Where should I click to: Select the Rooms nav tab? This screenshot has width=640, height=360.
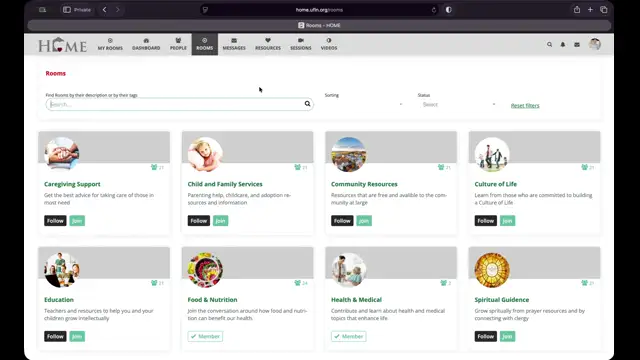204,44
